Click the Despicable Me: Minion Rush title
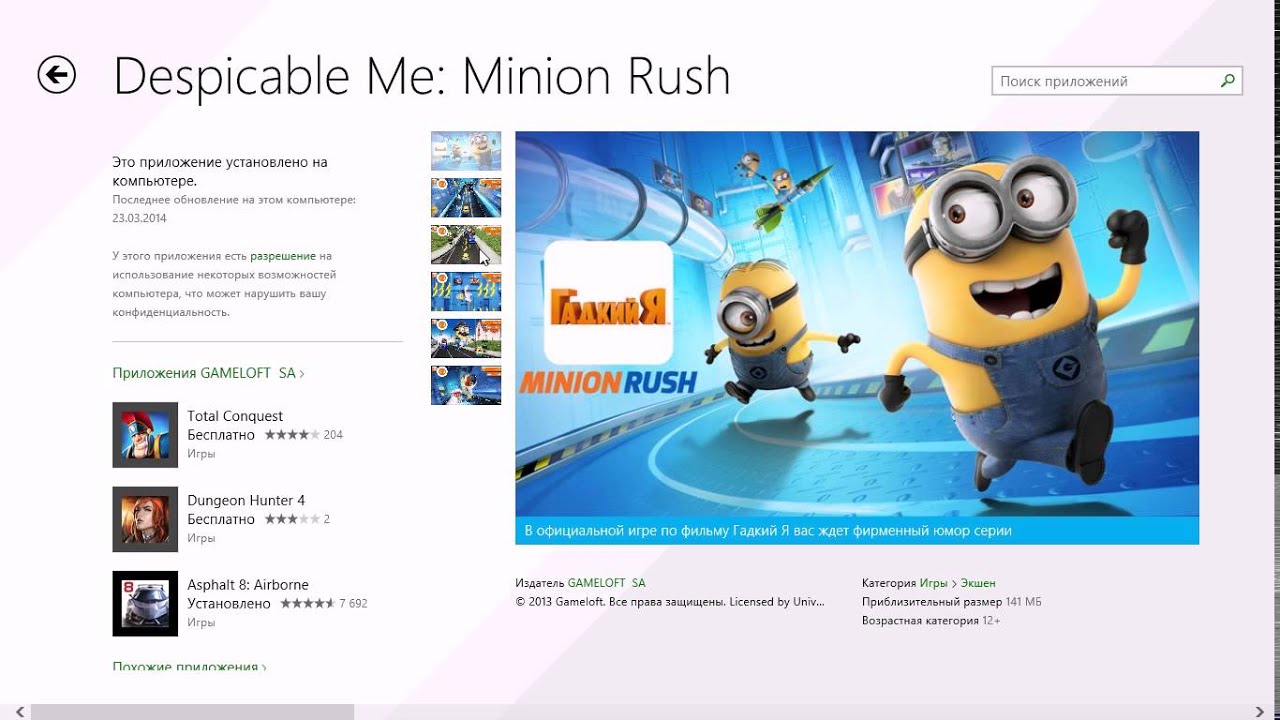 [x=422, y=76]
